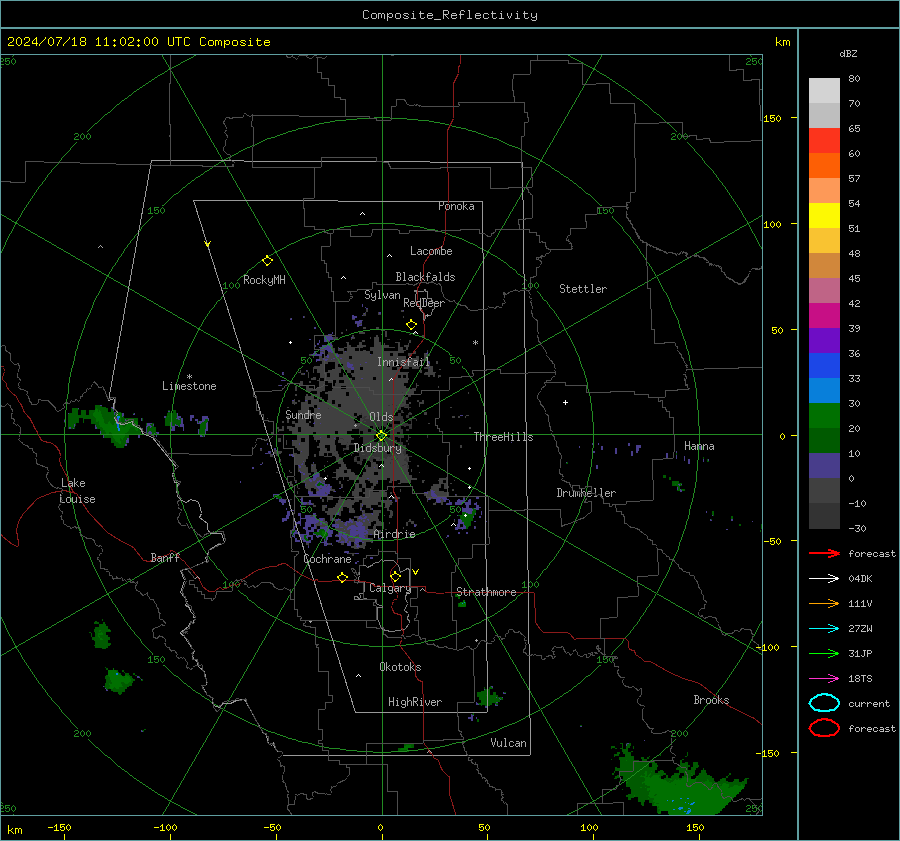Click the white plus marker north of Drumheller
This screenshot has width=900, height=841.
[565, 402]
